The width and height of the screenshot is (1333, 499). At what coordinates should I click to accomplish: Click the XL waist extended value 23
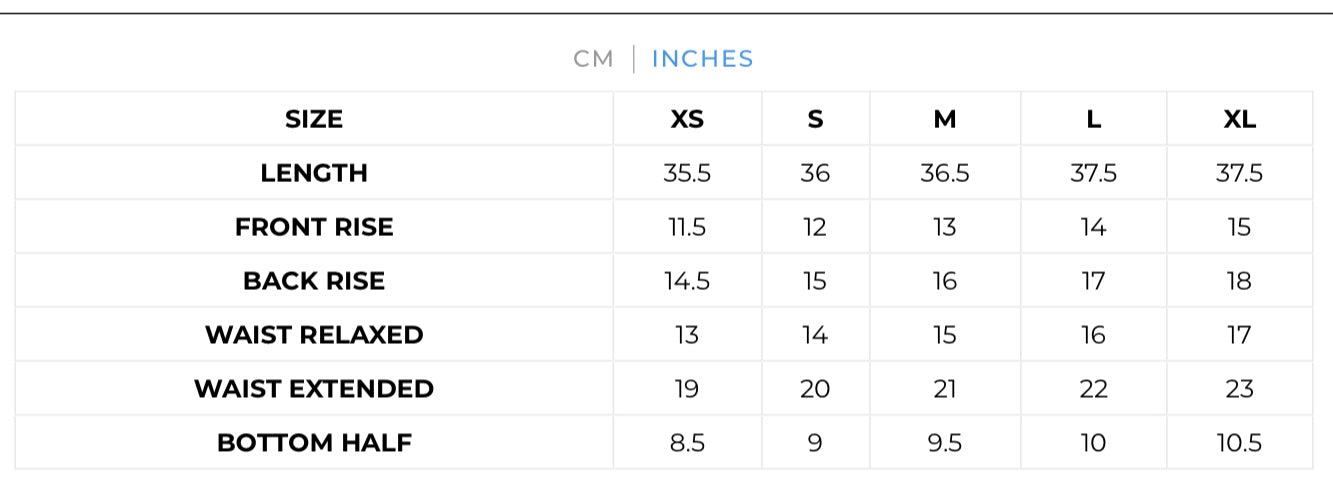coord(1239,389)
